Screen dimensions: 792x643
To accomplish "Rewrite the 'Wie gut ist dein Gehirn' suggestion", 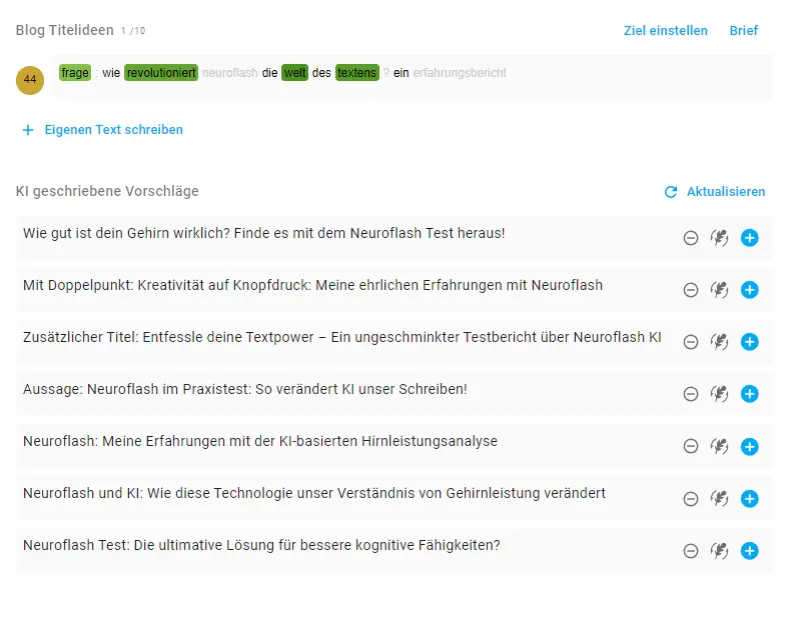I will (720, 238).
